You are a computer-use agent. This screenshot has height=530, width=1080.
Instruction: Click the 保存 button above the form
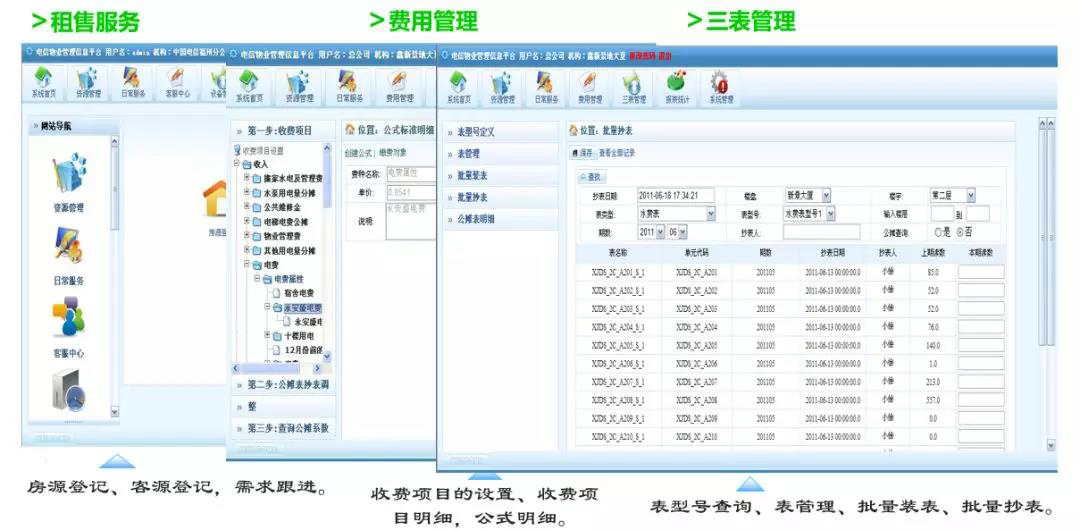pyautogui.click(x=582, y=153)
